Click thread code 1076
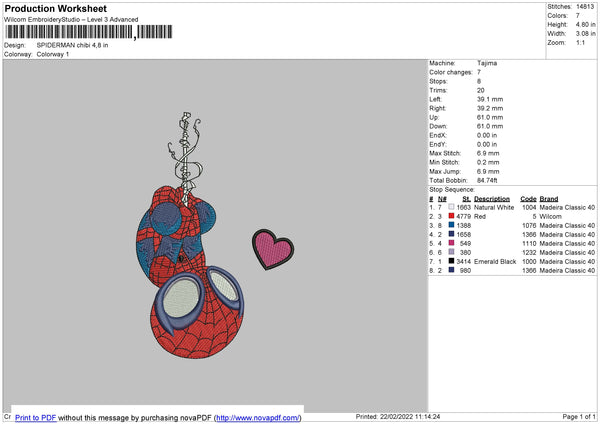This screenshot has height=424, width=600. 529,225
